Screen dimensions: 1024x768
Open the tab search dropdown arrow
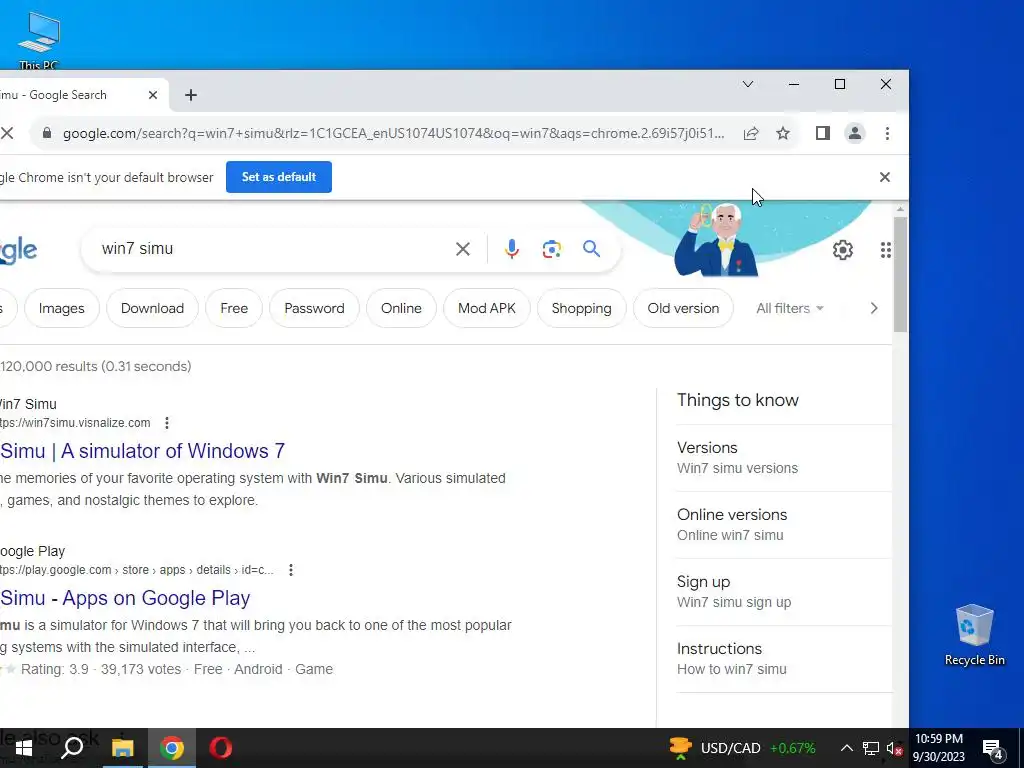click(748, 84)
